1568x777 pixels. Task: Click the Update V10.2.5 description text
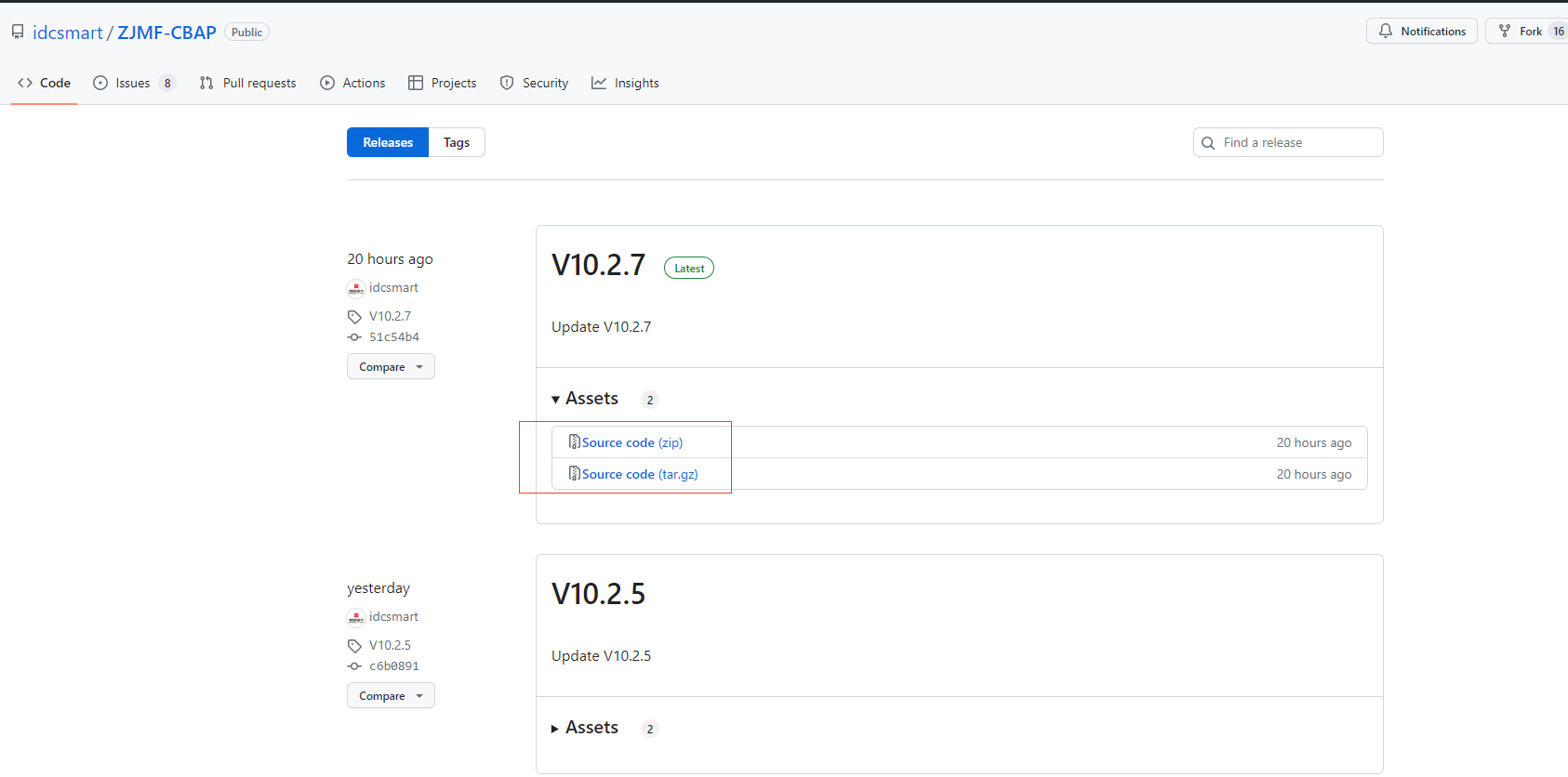click(x=601, y=655)
